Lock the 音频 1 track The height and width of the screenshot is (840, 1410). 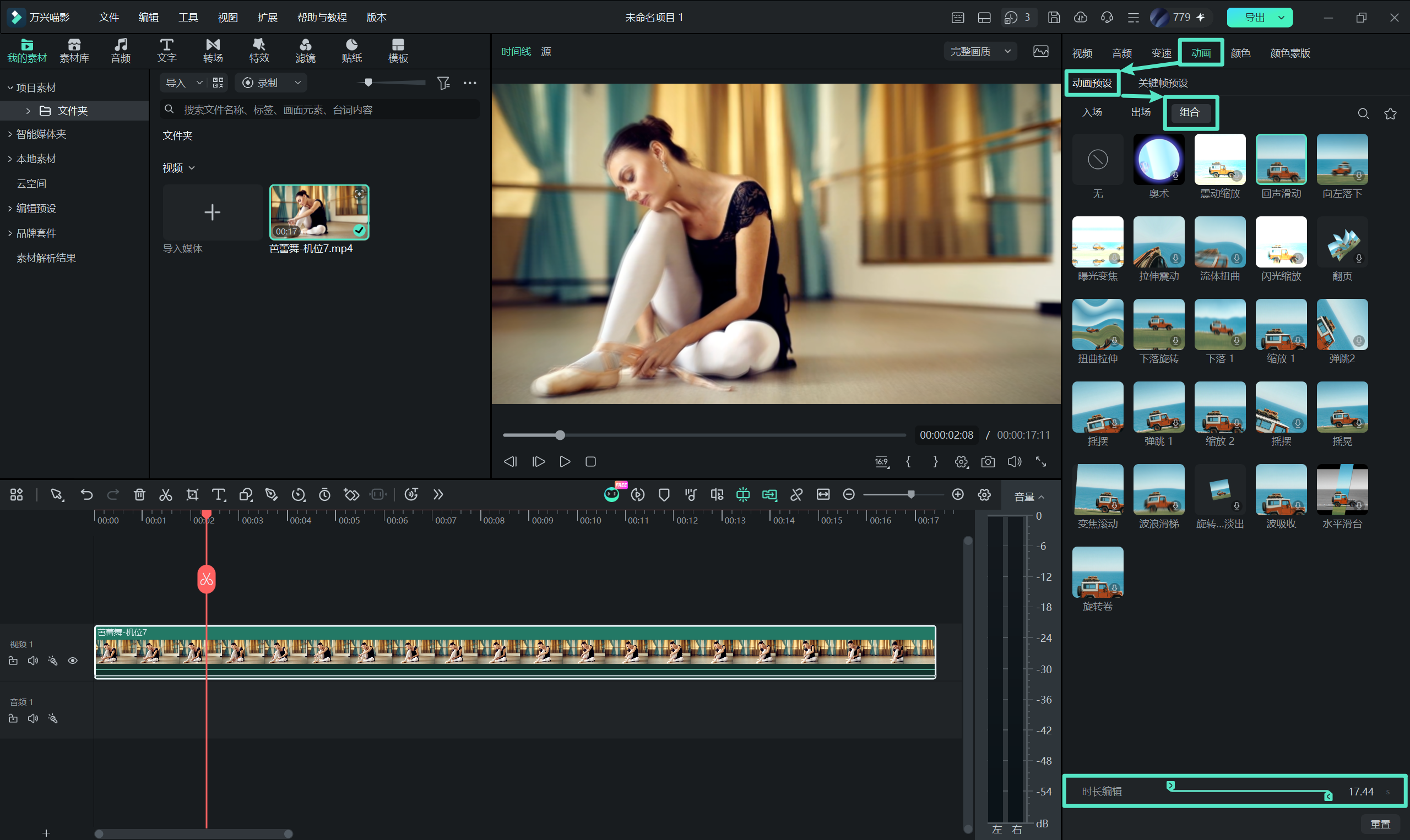[x=13, y=718]
